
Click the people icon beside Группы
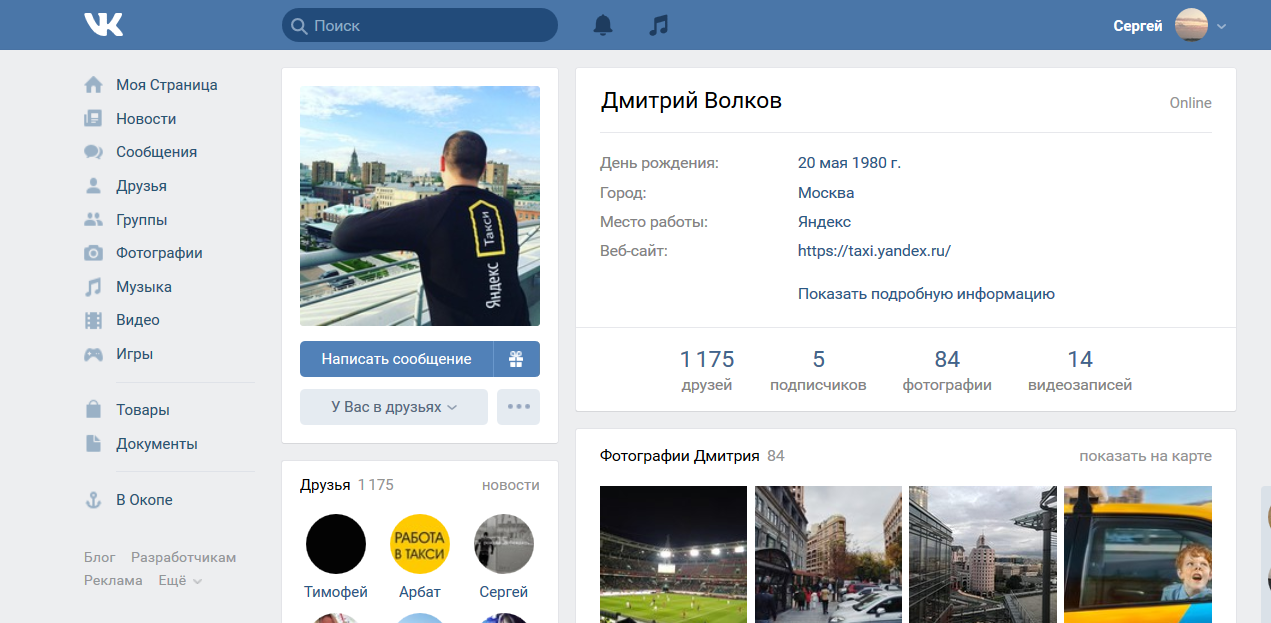tap(93, 220)
